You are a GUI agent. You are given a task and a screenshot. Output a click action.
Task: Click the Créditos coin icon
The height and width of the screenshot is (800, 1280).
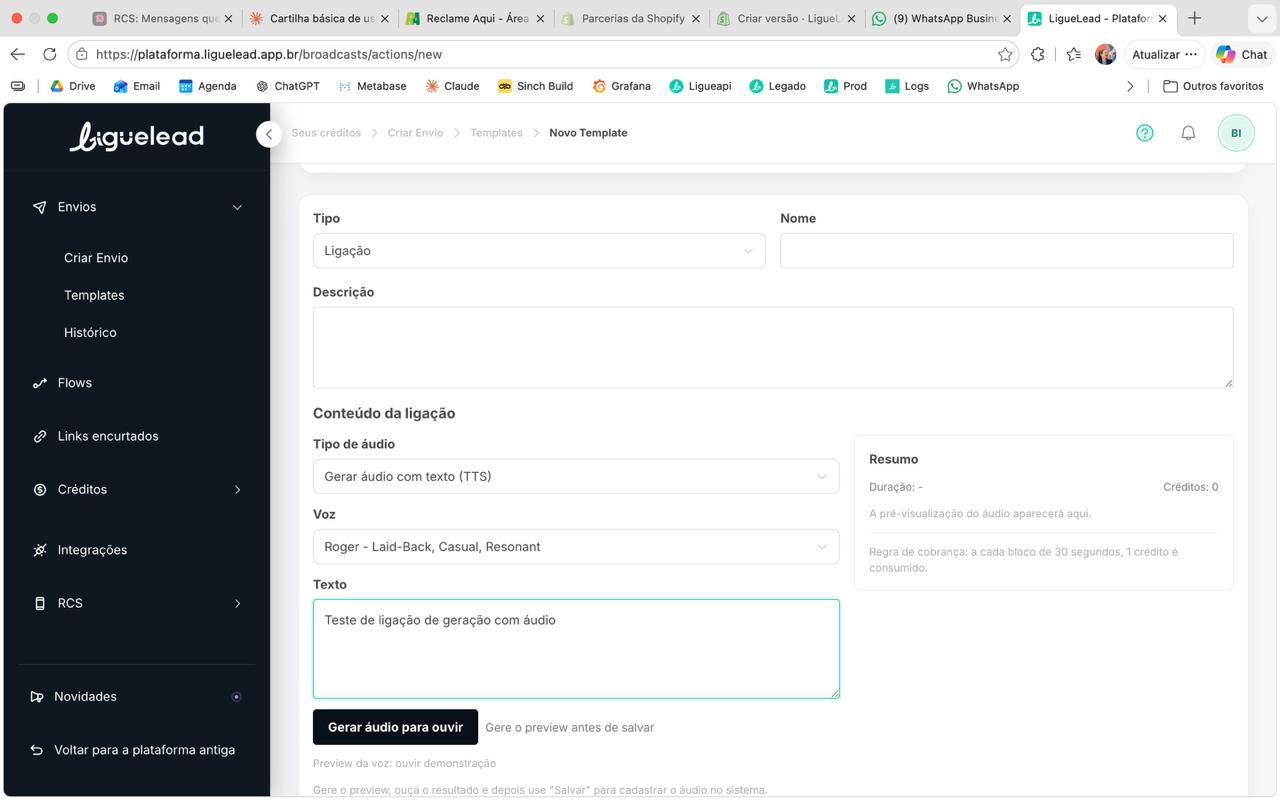pyautogui.click(x=39, y=490)
